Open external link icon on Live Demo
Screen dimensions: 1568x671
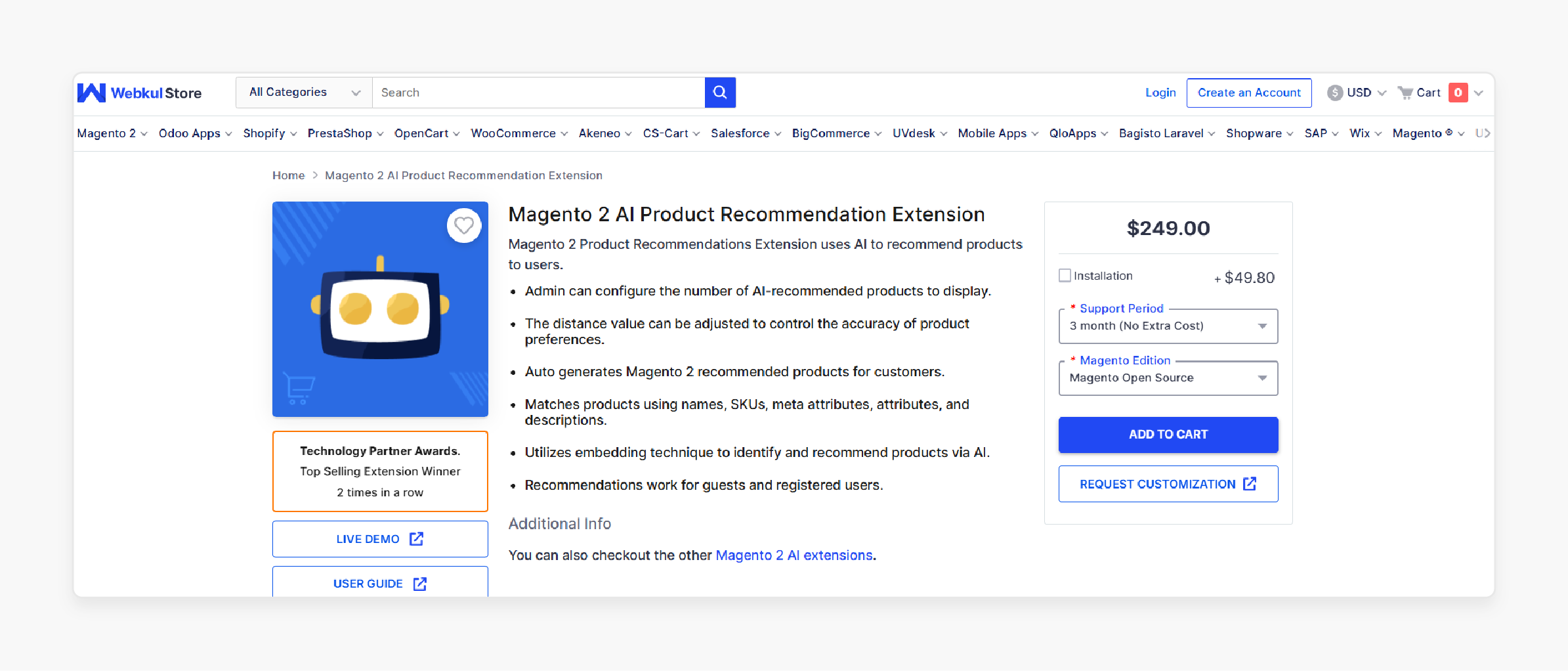point(417,539)
